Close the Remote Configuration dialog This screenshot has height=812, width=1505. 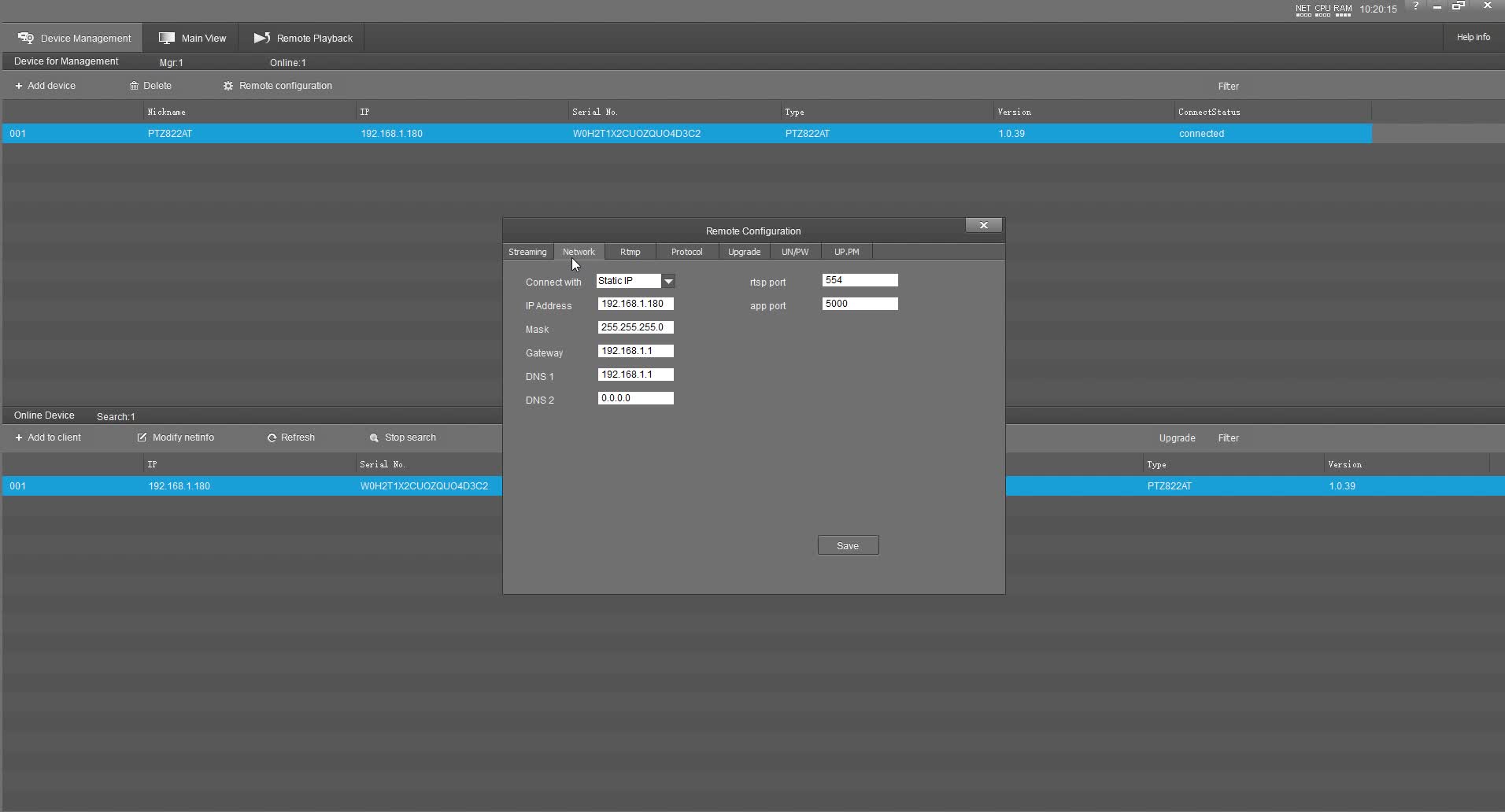point(983,225)
